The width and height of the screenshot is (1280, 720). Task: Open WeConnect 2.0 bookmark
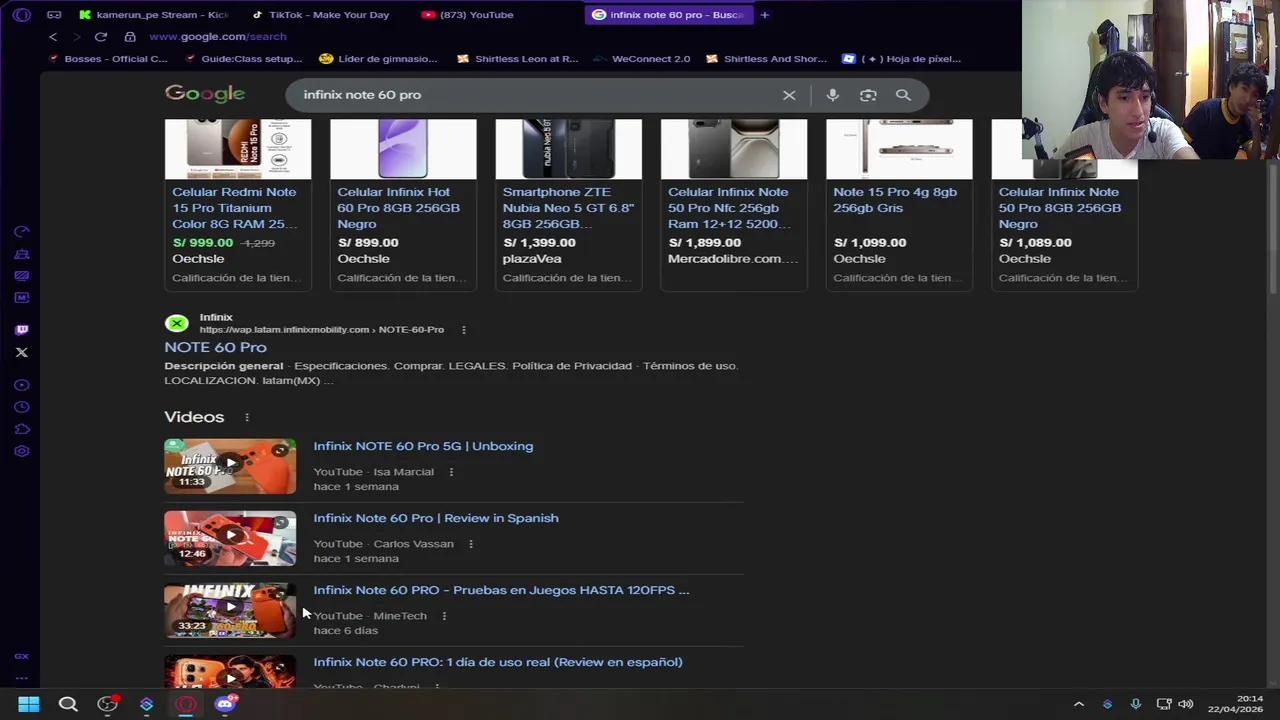(x=641, y=59)
